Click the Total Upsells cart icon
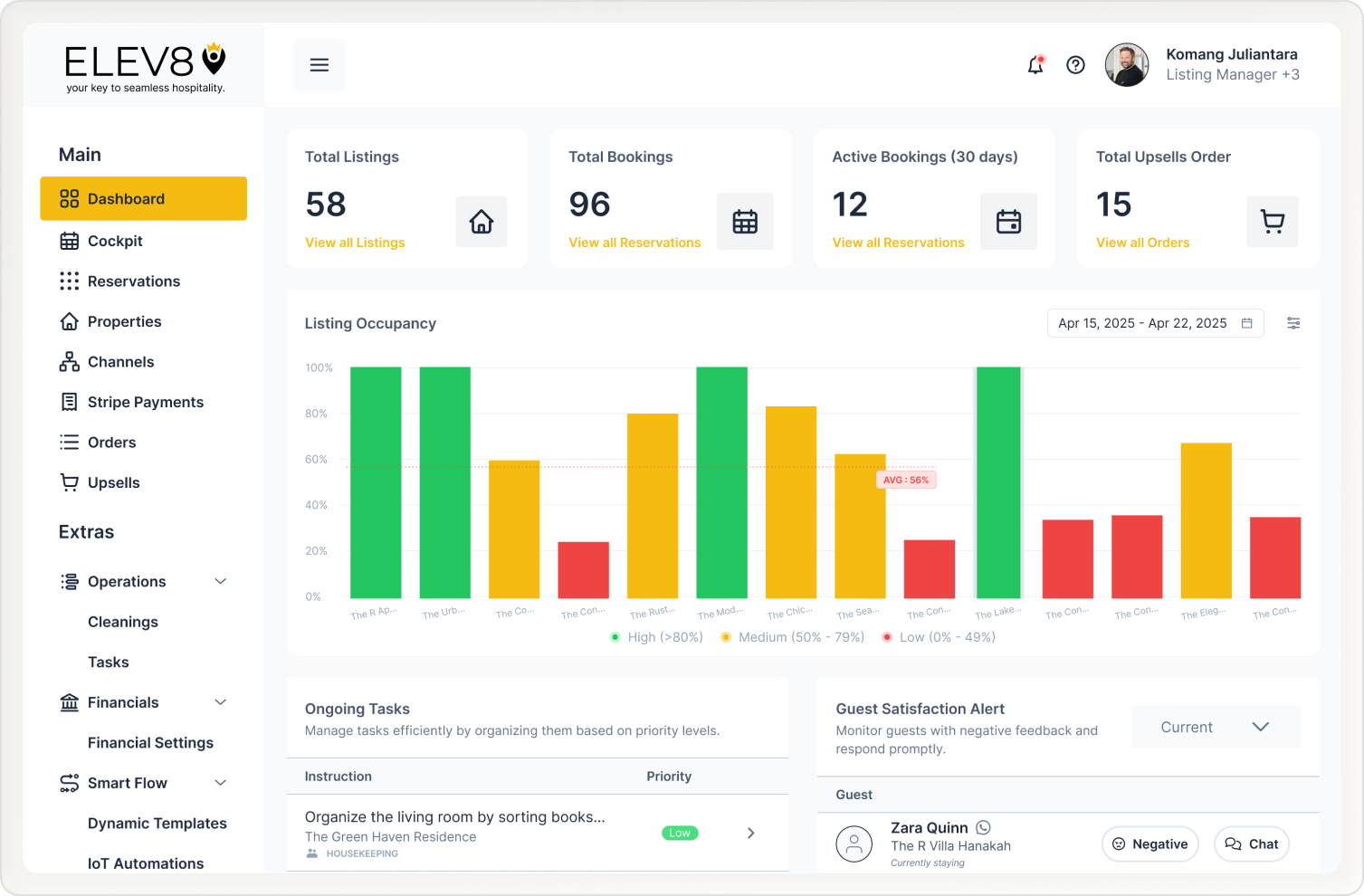 pyautogui.click(x=1272, y=222)
